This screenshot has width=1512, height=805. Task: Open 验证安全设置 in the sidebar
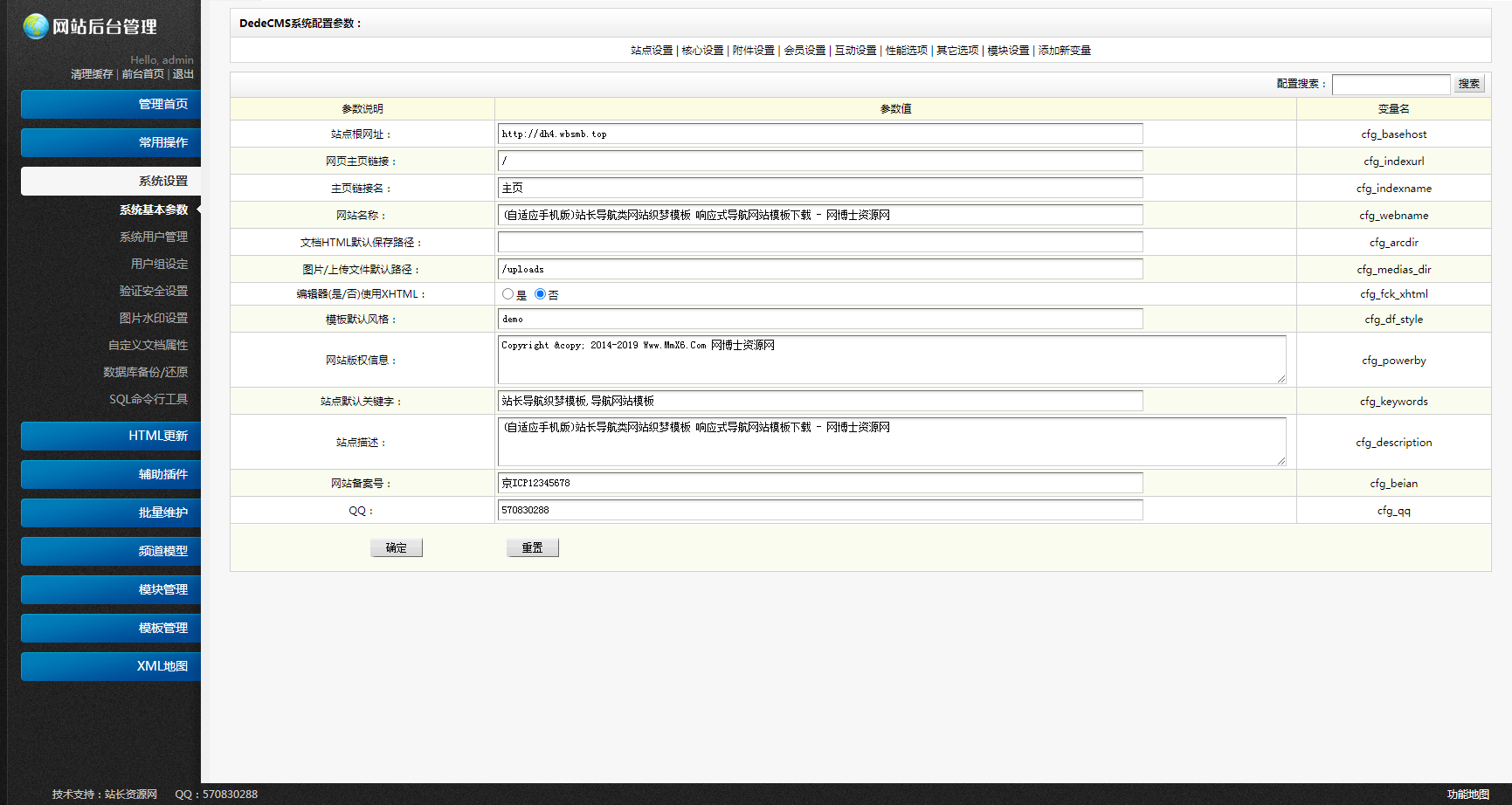(154, 291)
